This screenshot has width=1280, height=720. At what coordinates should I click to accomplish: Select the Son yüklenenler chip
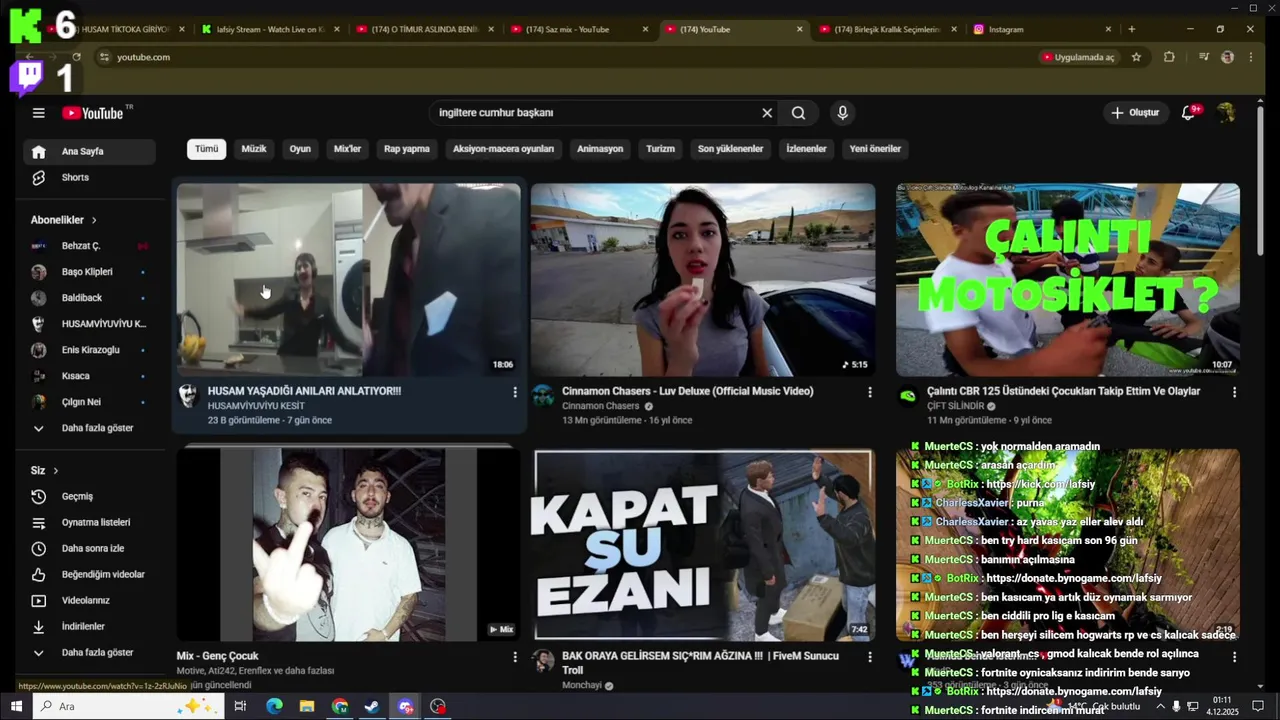point(730,149)
